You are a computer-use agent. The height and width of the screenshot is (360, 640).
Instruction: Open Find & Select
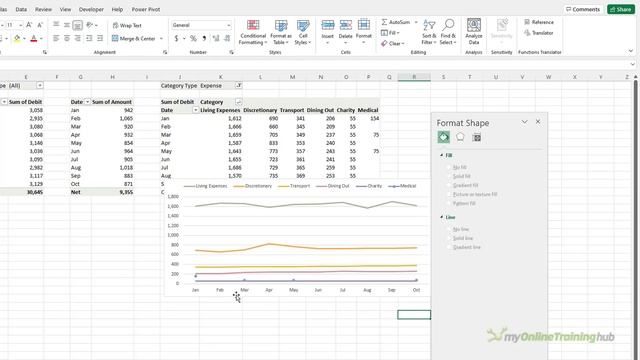click(x=448, y=32)
